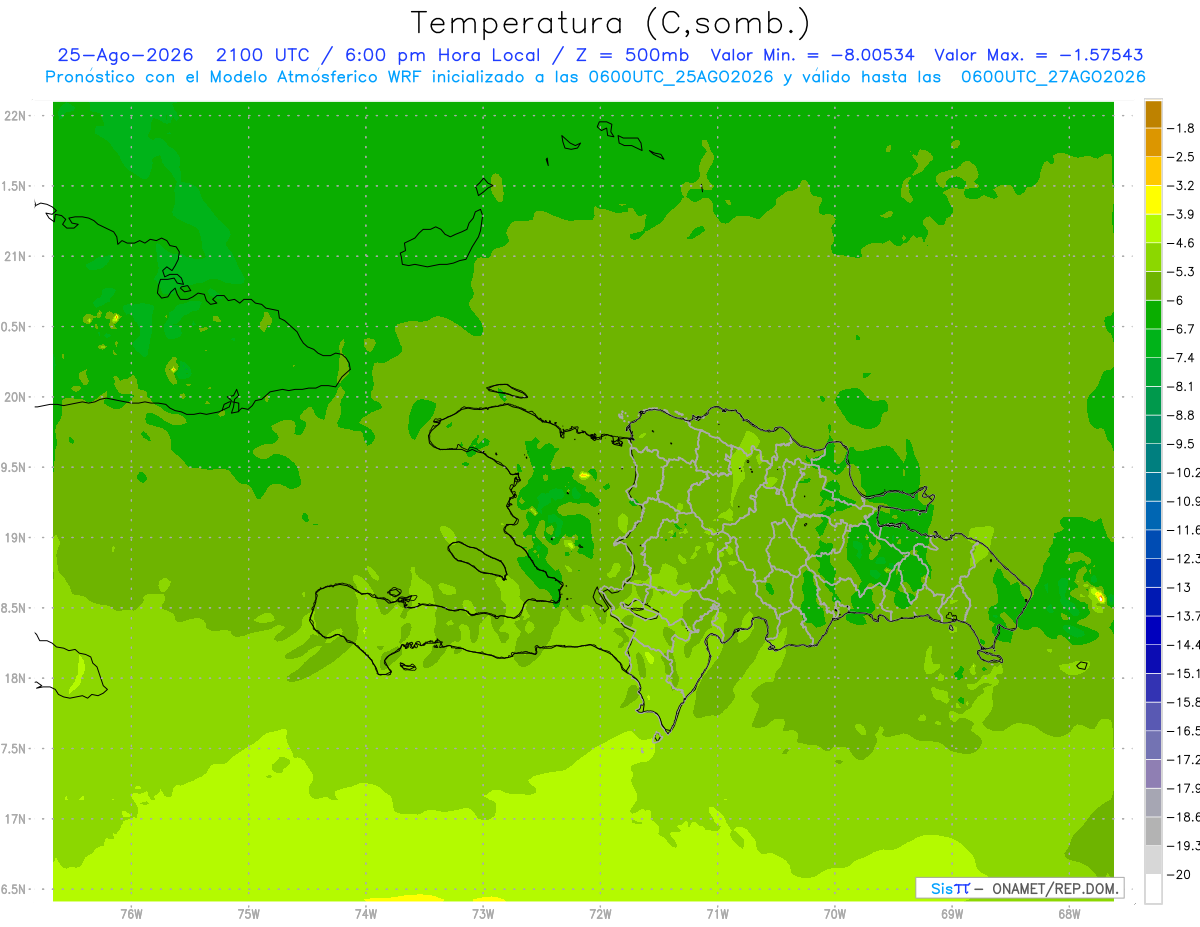Click the "-20" colorbar label
This screenshot has height=927, width=1200.
click(x=1179, y=874)
